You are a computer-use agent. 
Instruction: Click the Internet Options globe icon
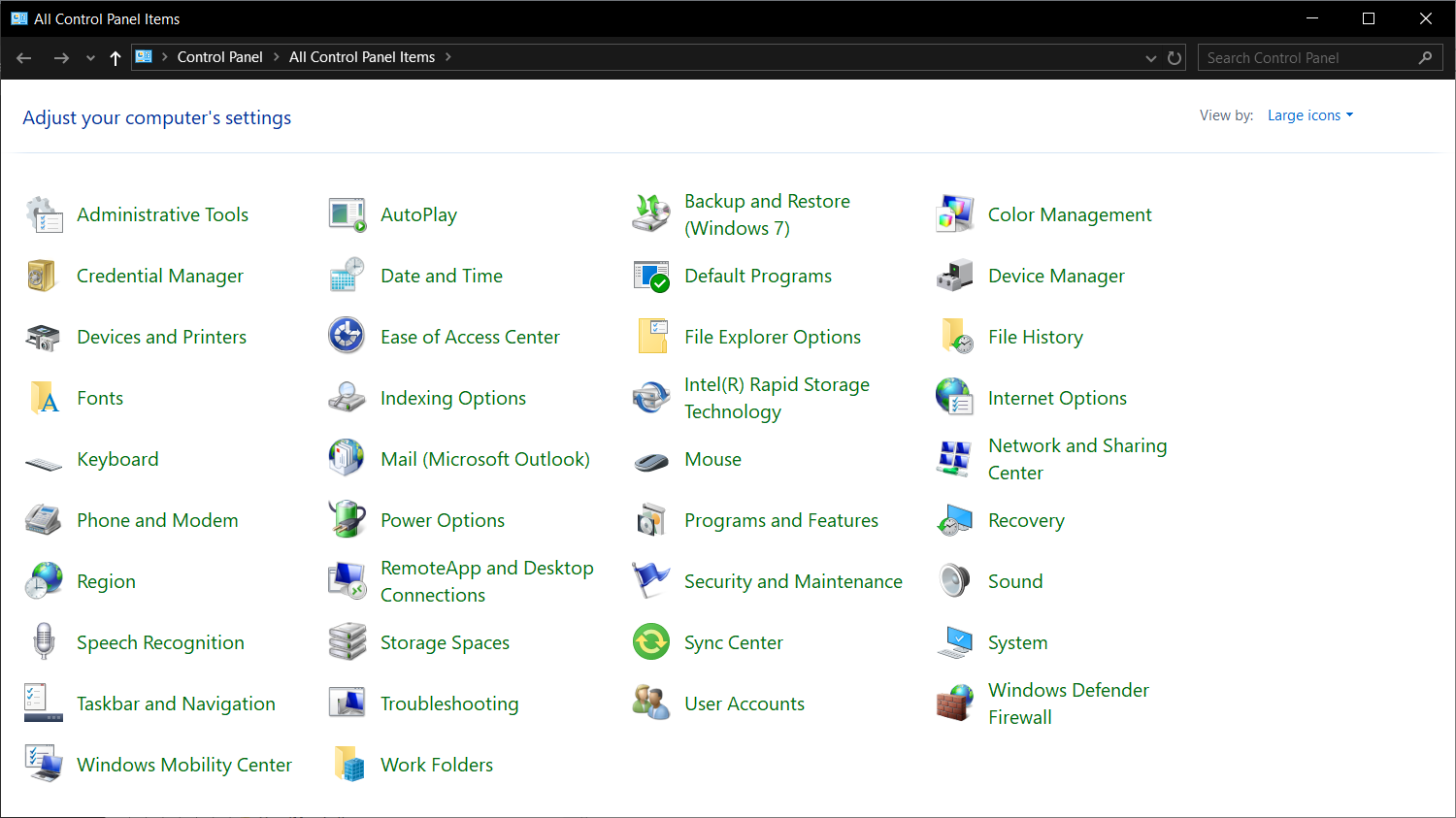coord(955,398)
